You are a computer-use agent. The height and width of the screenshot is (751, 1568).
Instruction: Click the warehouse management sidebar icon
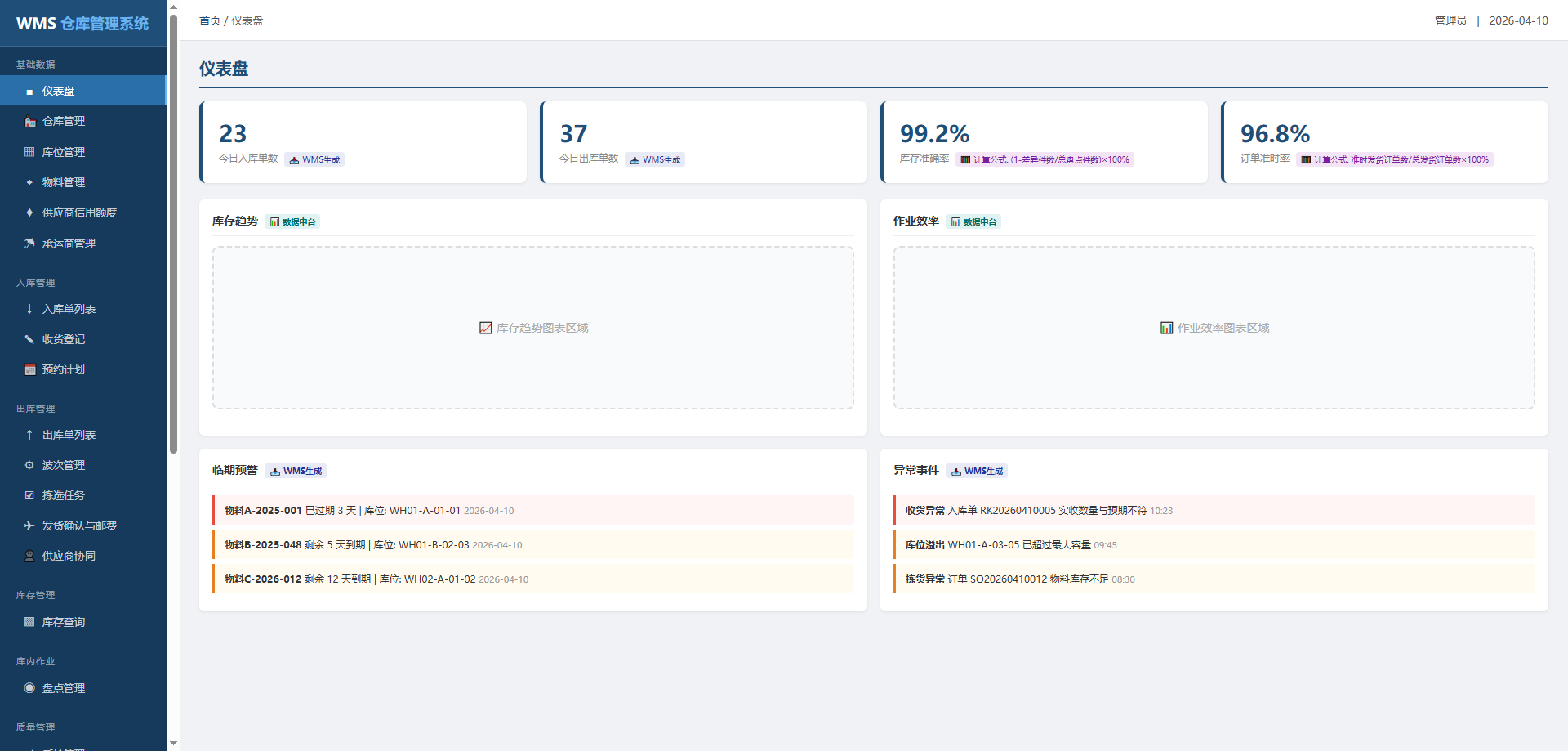(x=29, y=122)
